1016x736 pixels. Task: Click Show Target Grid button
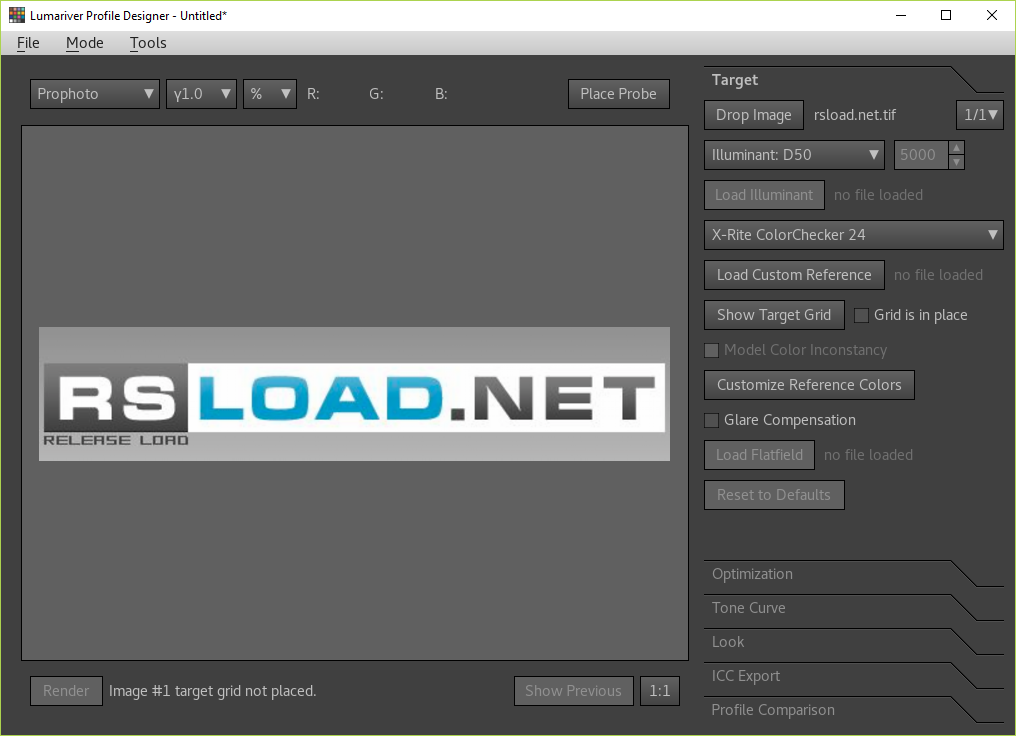pos(774,315)
